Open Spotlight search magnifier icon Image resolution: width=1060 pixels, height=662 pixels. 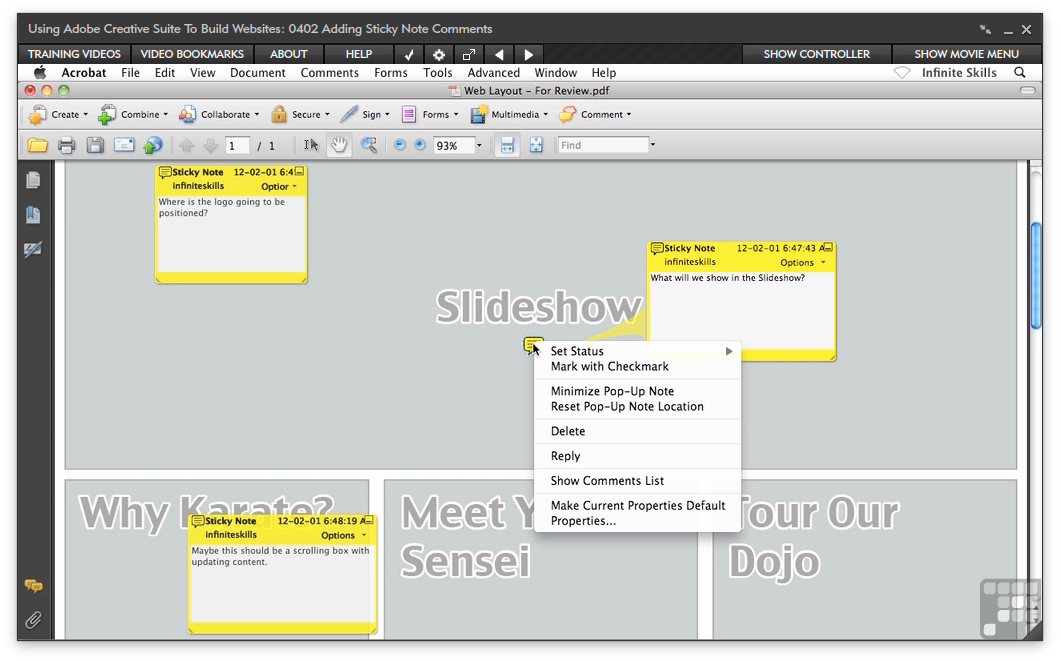(x=1019, y=72)
